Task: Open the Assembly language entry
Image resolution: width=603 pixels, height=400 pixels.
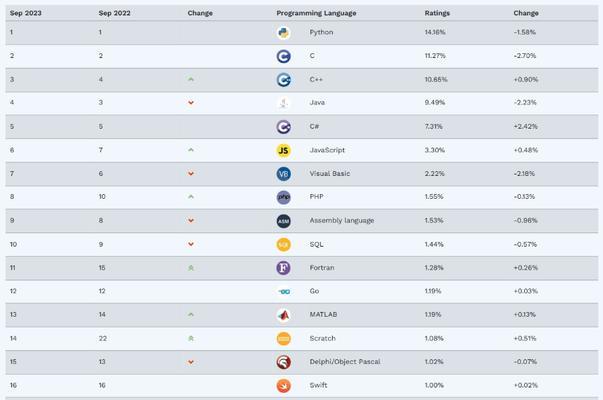Action: [x=341, y=220]
